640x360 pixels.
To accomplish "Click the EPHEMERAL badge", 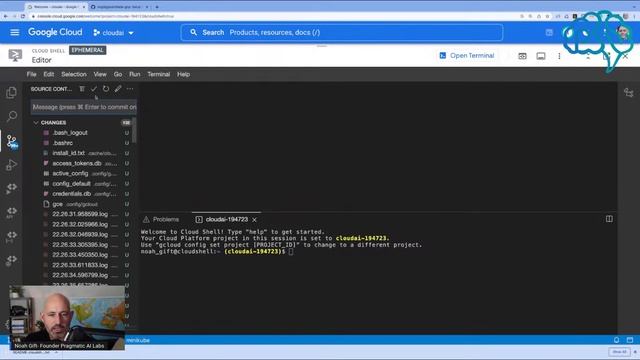I will [87, 50].
